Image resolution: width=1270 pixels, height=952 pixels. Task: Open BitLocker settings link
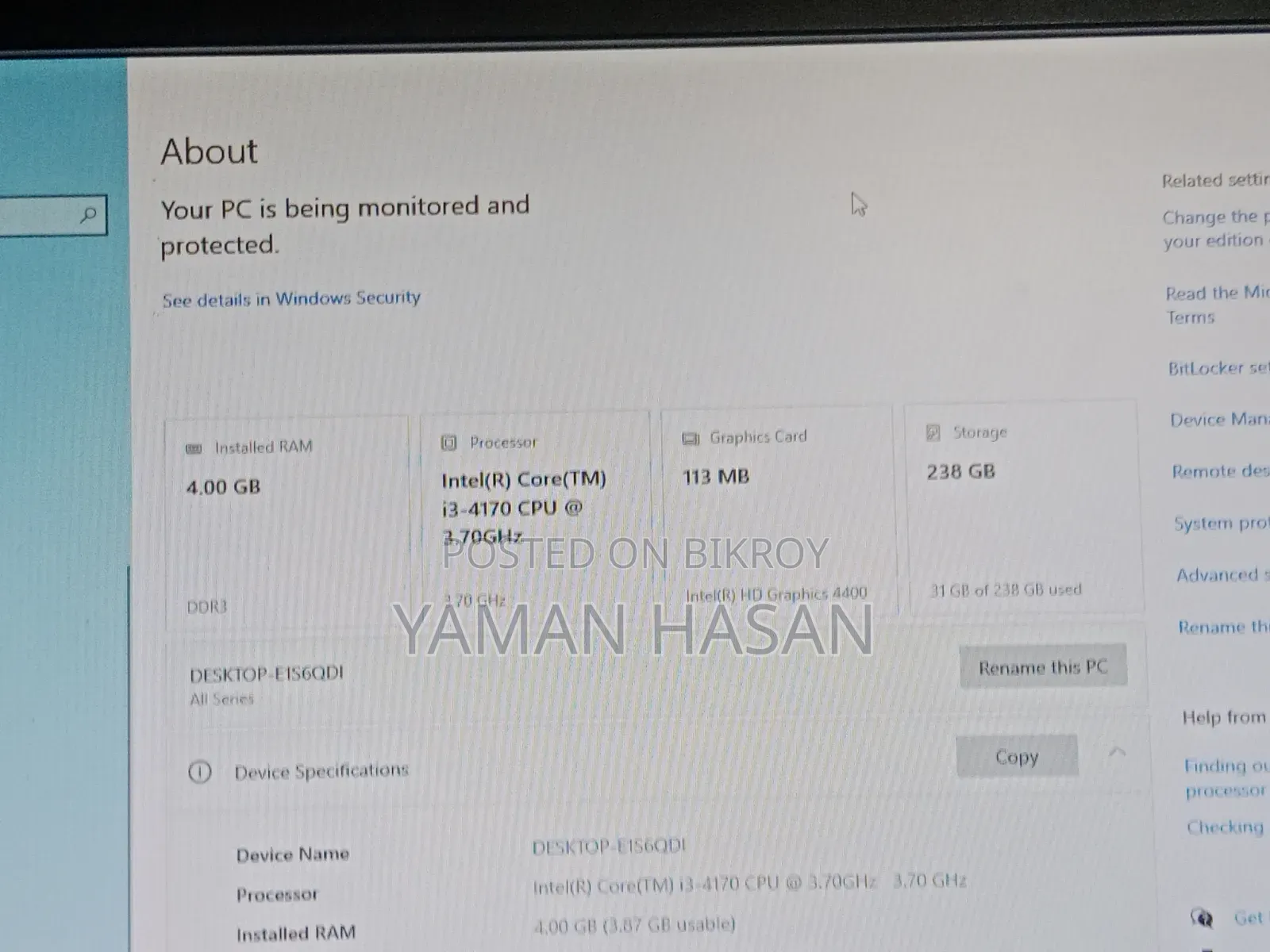pyautogui.click(x=1218, y=368)
